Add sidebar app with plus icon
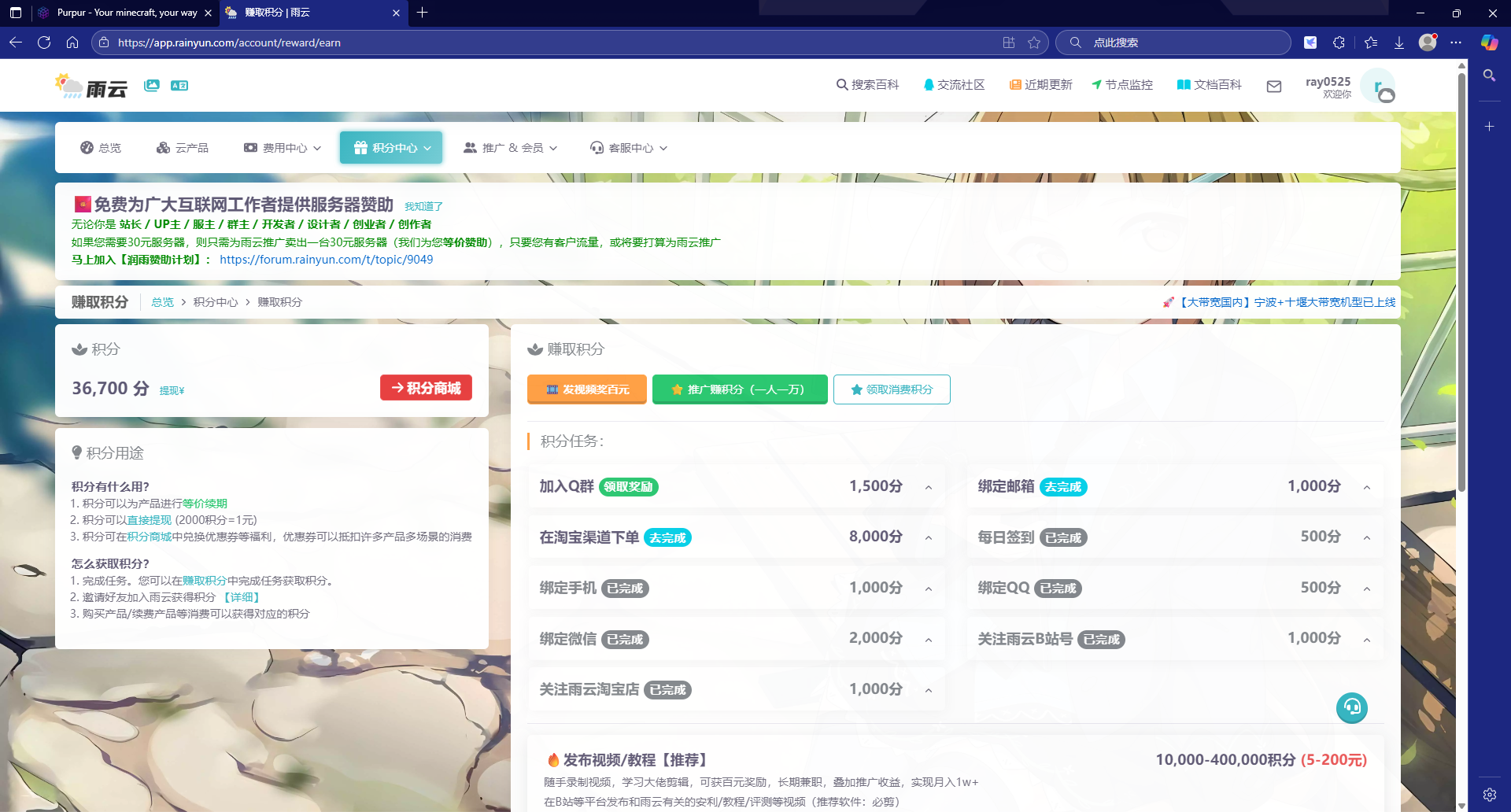The height and width of the screenshot is (812, 1511). [1489, 126]
